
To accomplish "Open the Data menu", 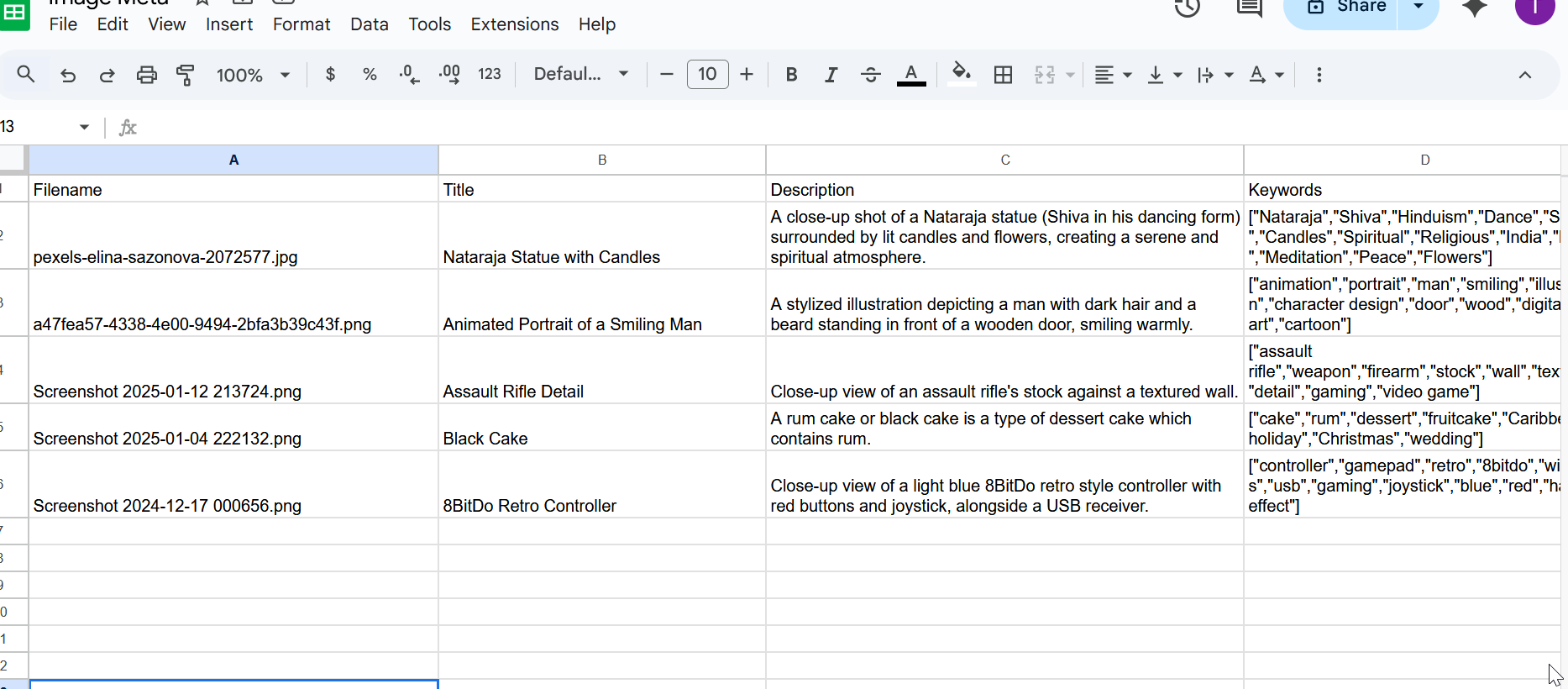I will coord(370,24).
